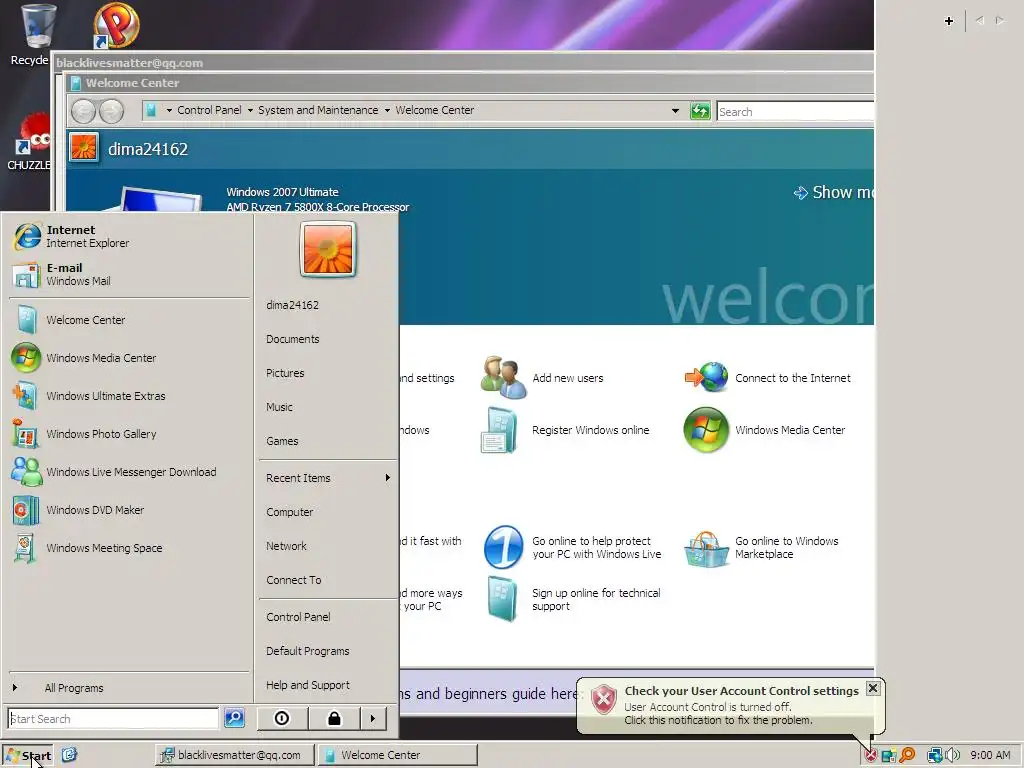The width and height of the screenshot is (1024, 768).
Task: Open Computer from Start menu
Action: pyautogui.click(x=290, y=512)
